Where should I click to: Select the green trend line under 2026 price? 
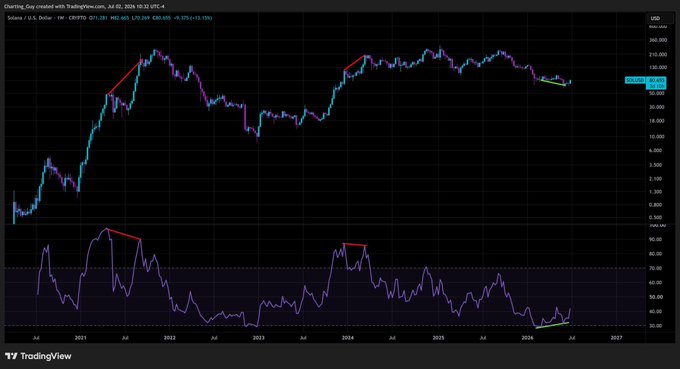pos(553,82)
